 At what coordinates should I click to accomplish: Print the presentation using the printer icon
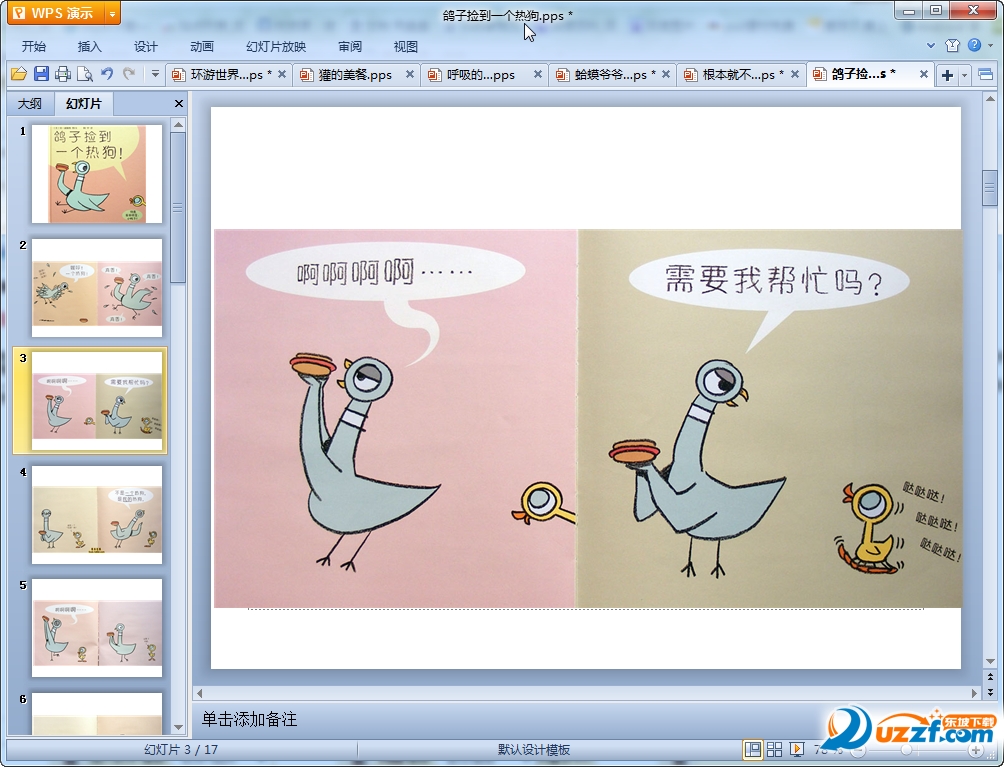click(x=63, y=74)
